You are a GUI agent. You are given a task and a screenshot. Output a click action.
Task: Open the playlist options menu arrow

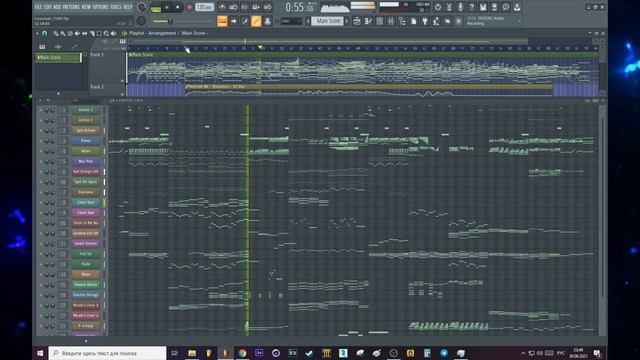tap(37, 33)
